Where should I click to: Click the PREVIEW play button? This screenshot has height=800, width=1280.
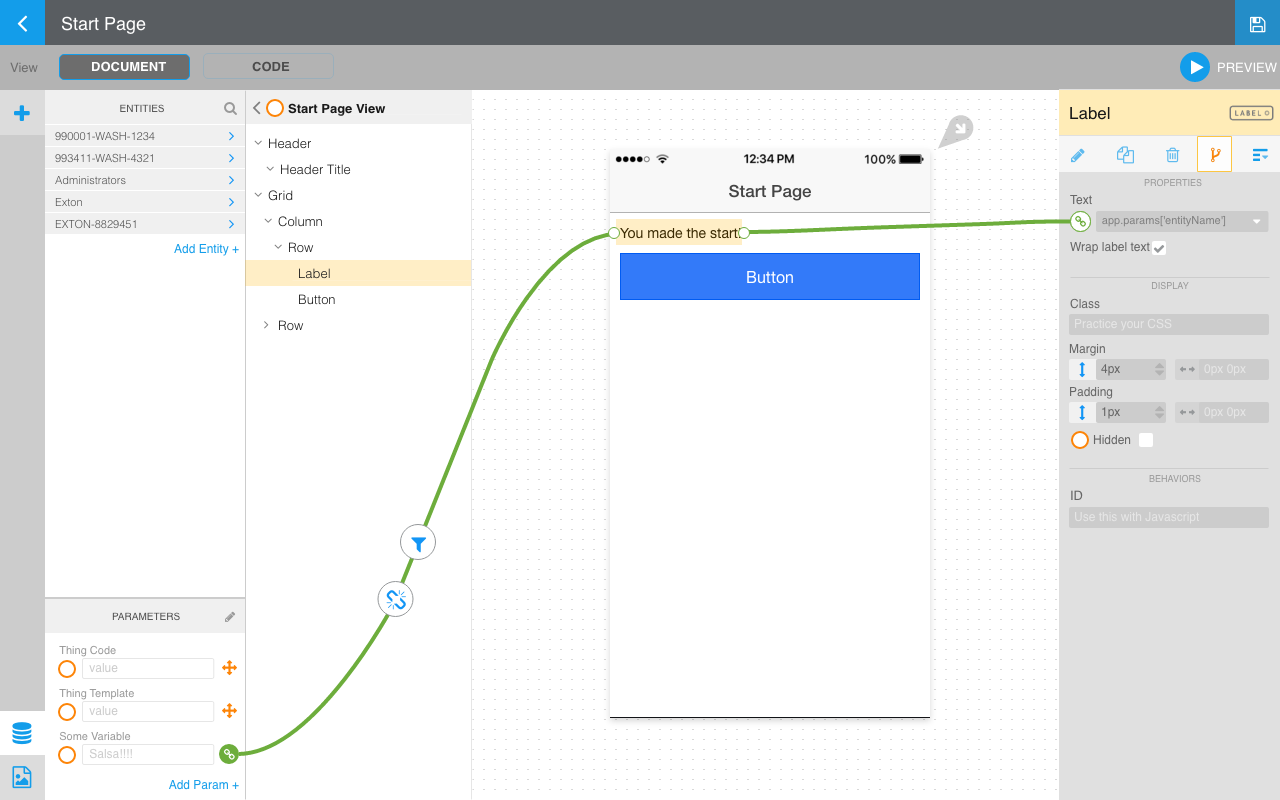click(1195, 67)
